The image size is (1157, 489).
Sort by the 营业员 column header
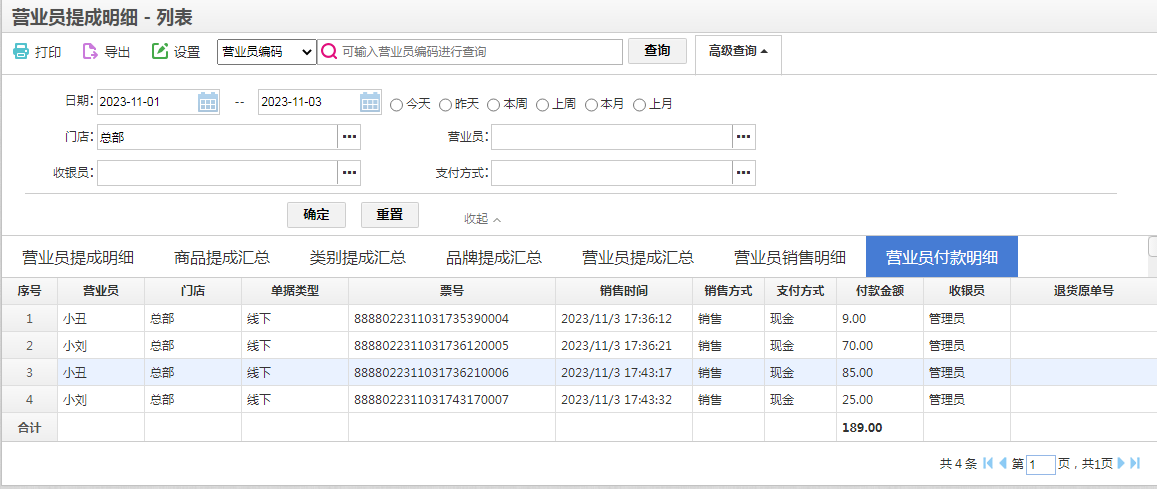[101, 291]
